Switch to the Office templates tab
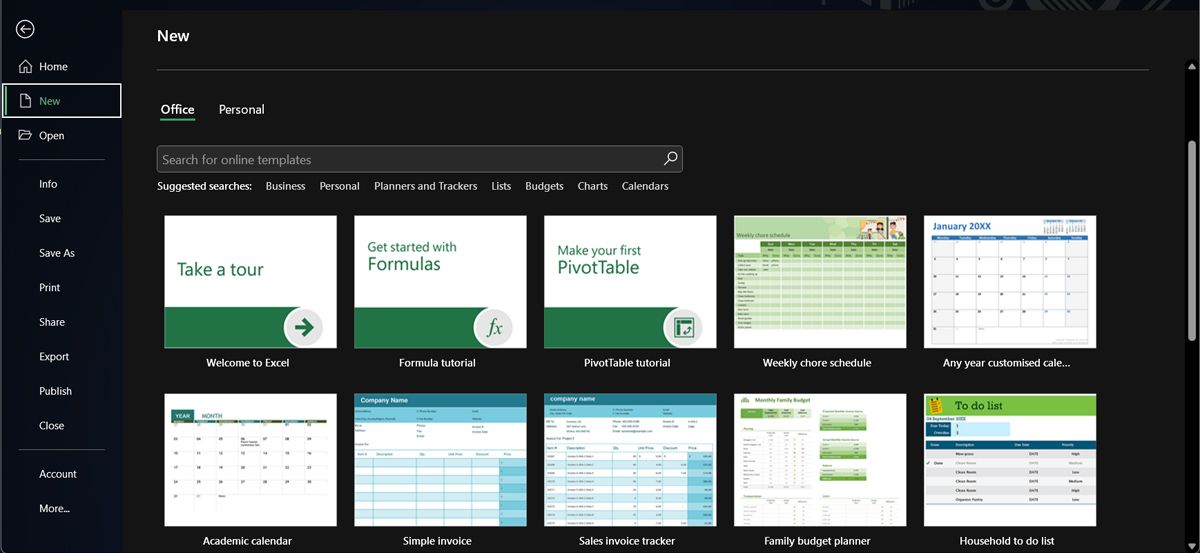Viewport: 1200px width, 553px height. click(x=177, y=109)
